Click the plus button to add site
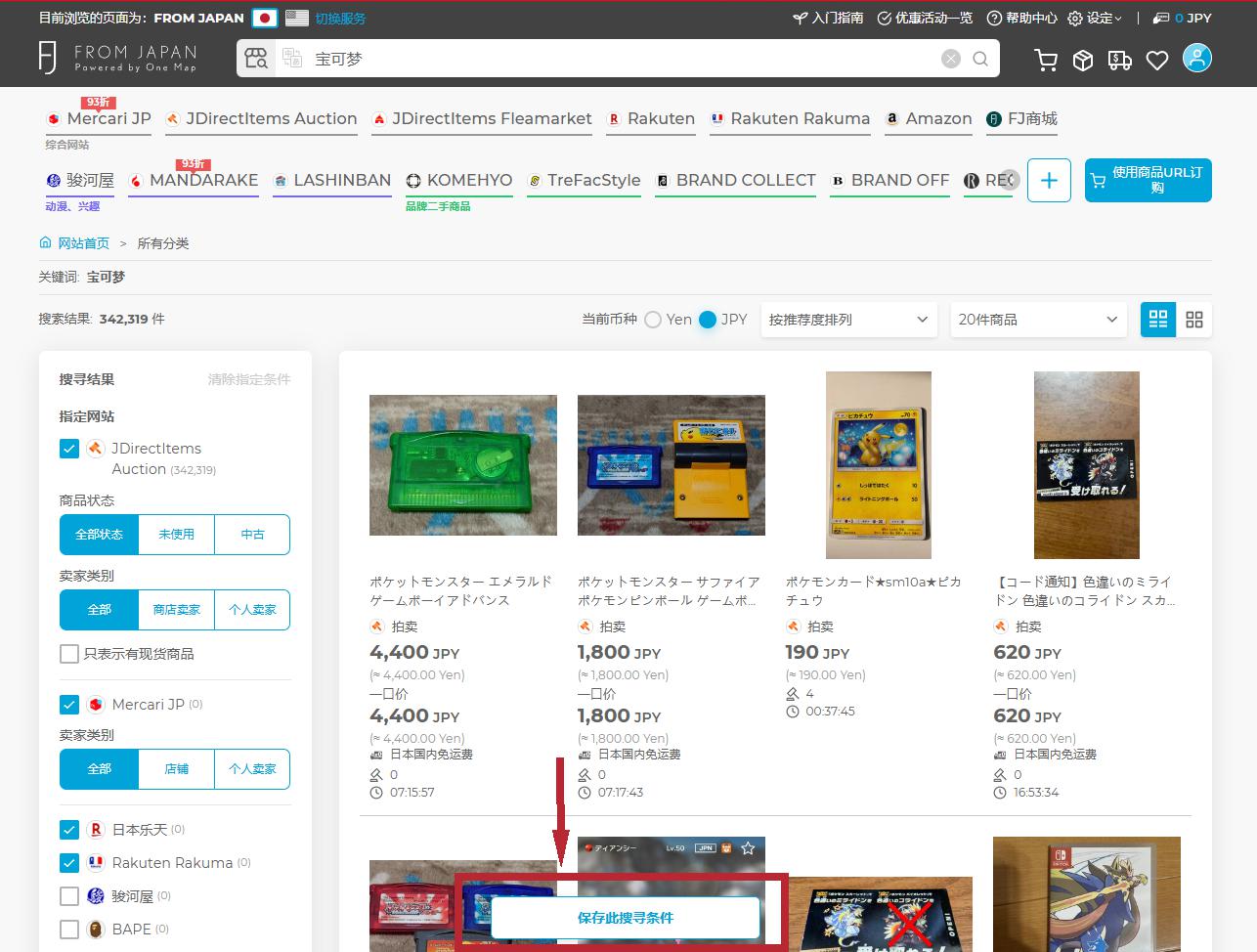Viewport: 1257px width, 952px height. point(1049,181)
